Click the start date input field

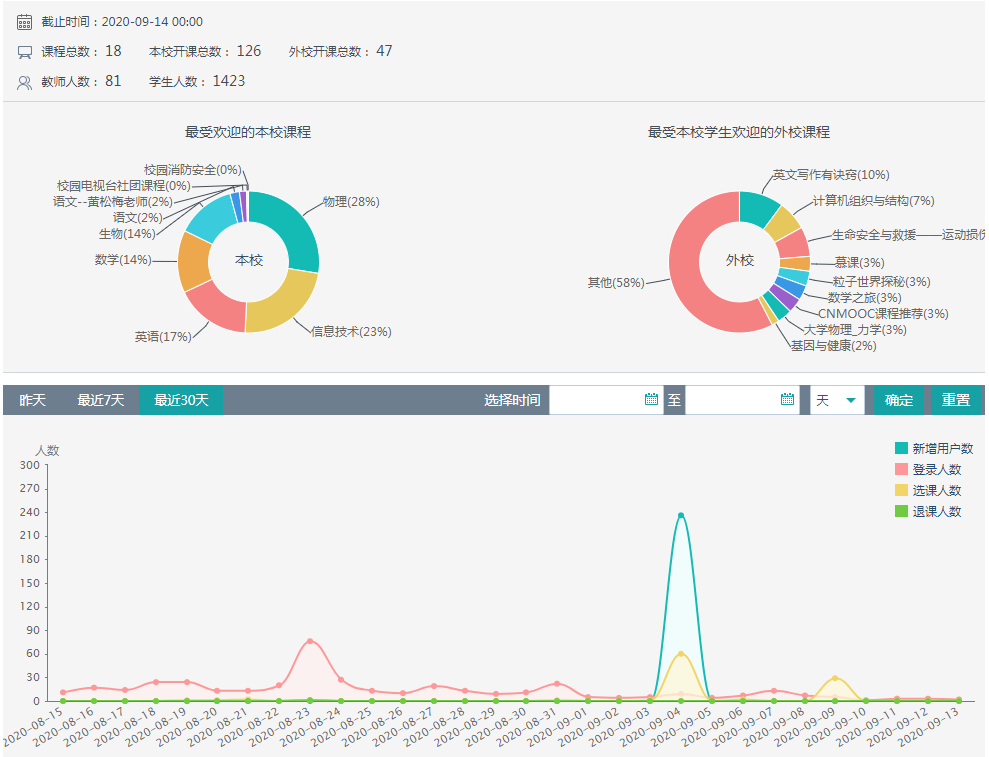point(596,400)
